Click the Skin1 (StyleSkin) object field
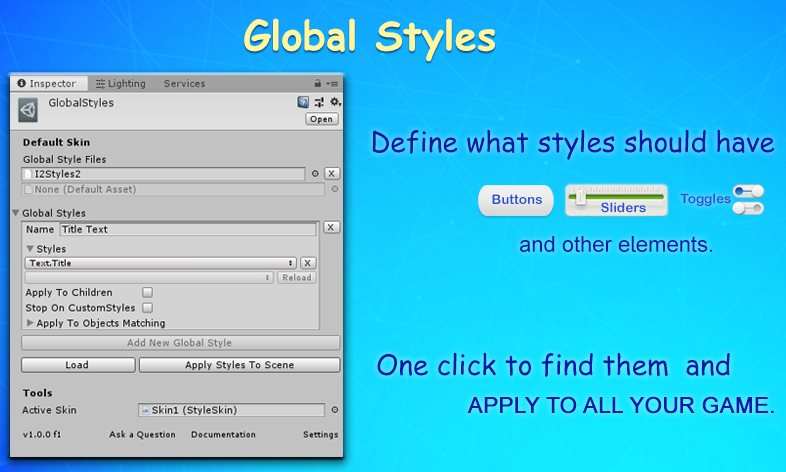Screen dimensions: 786x472 (231, 410)
